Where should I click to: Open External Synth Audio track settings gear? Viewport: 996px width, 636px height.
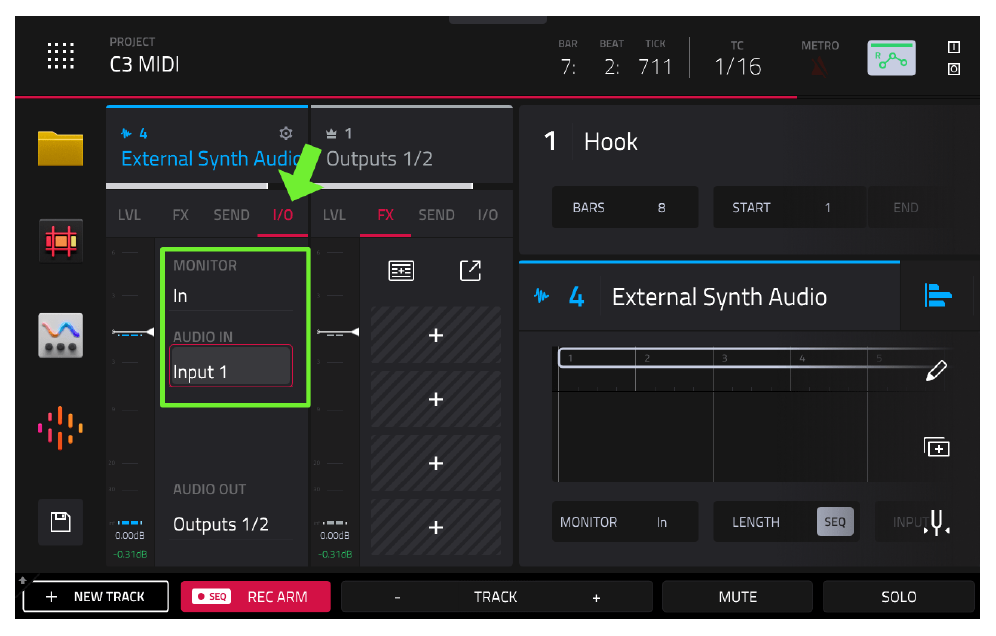pyautogui.click(x=286, y=133)
